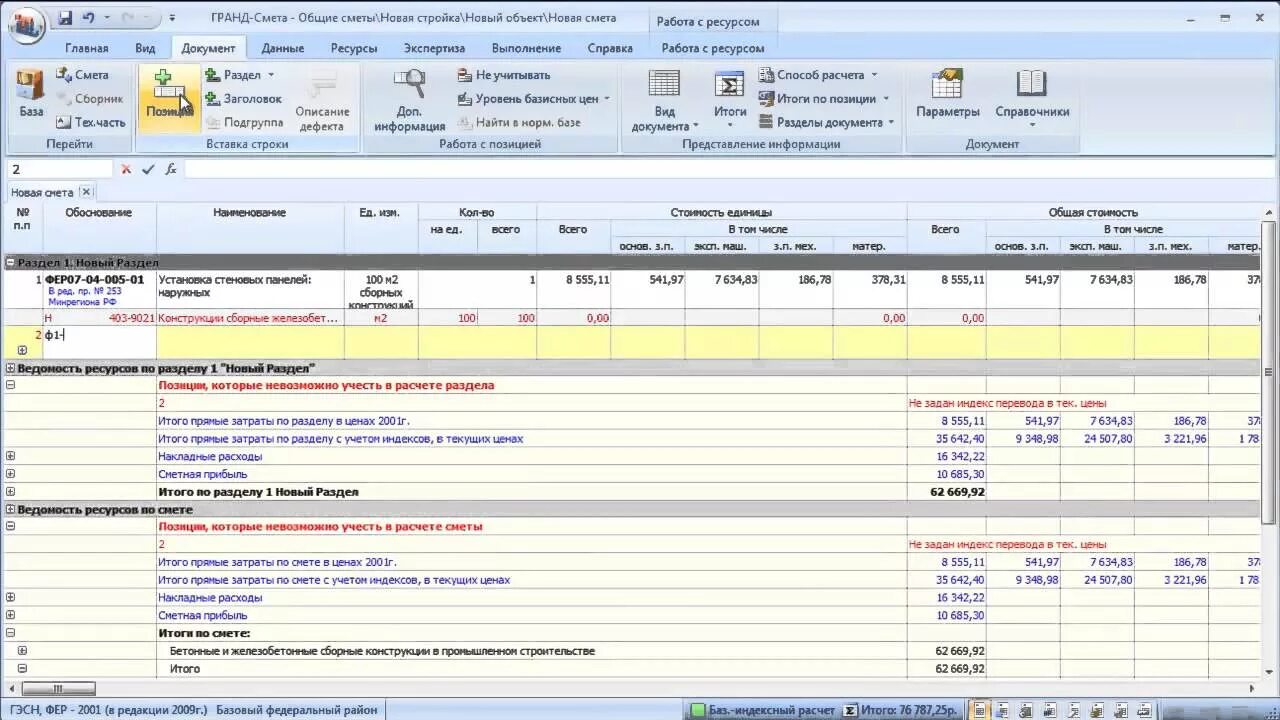Expand the Накладные расходы row in section

[11, 456]
